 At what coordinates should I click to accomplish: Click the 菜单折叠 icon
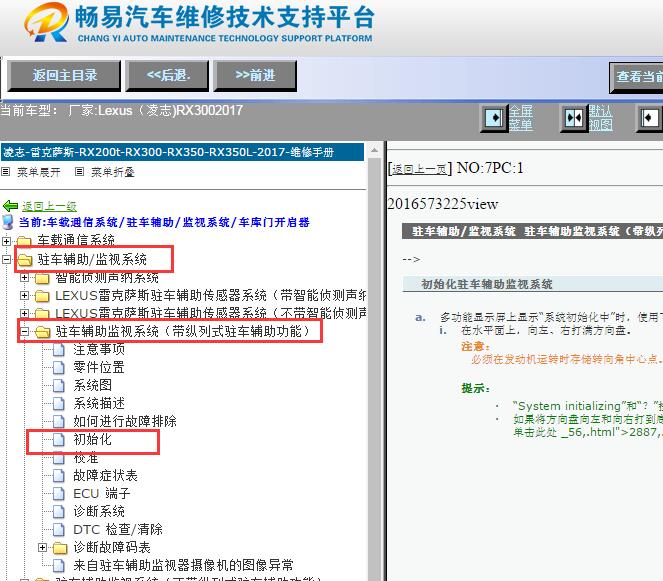coord(79,172)
